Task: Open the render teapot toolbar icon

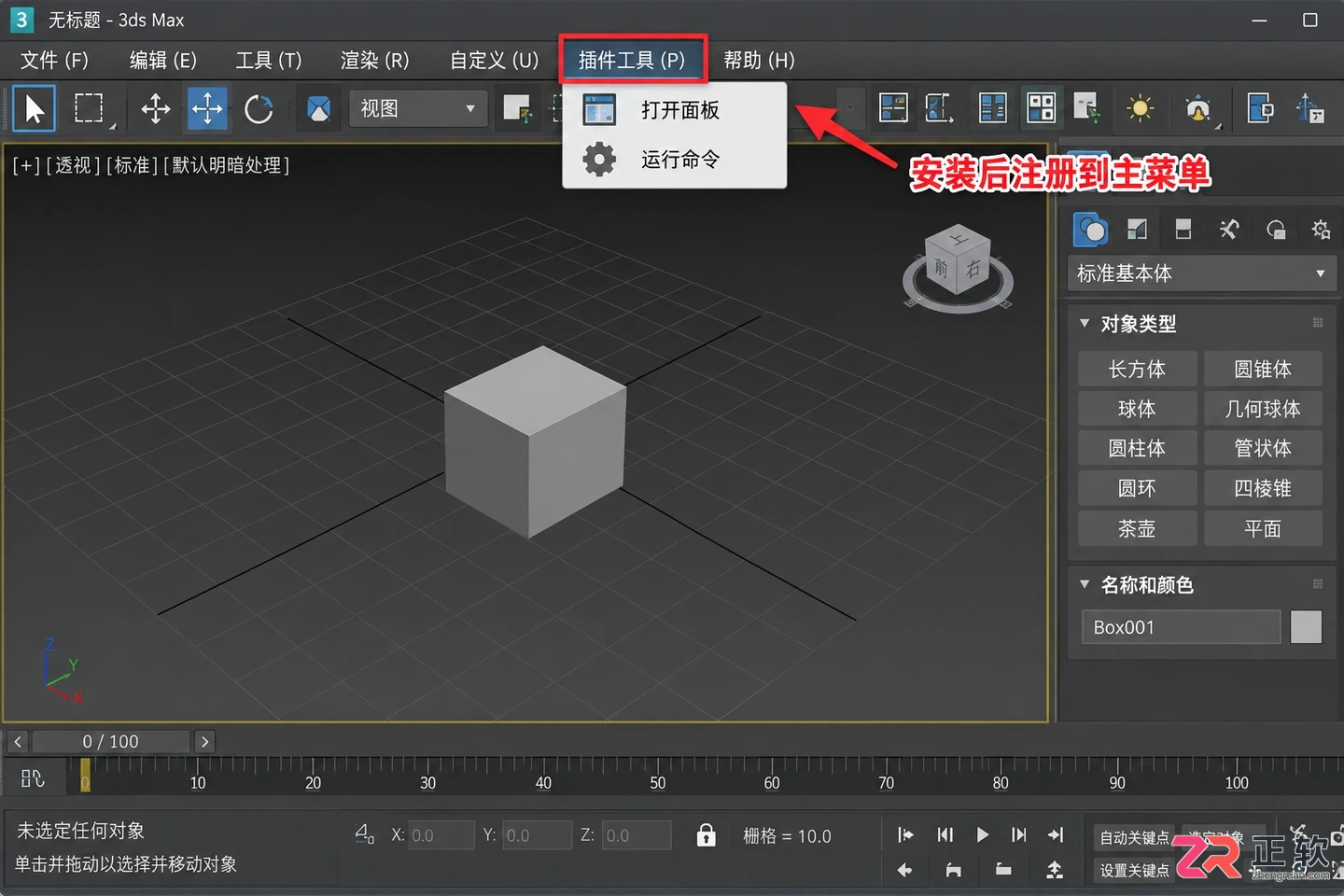Action: (1198, 110)
